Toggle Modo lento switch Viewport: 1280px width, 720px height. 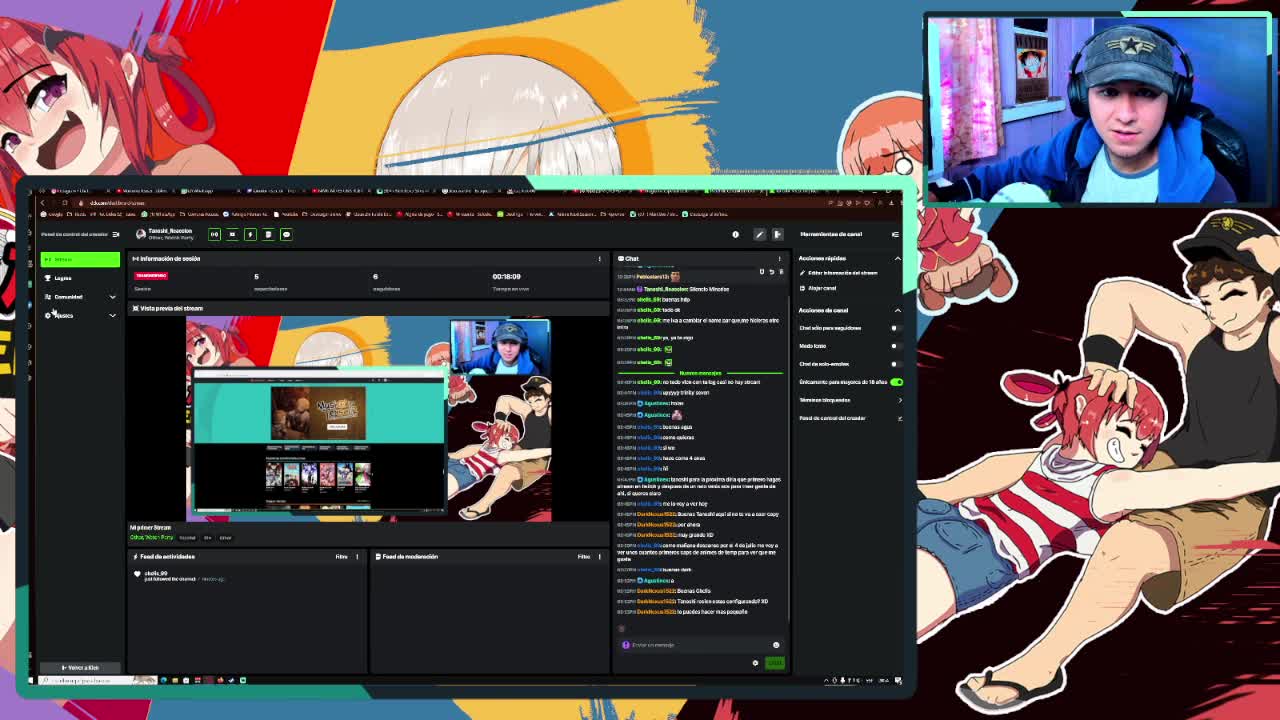(895, 346)
